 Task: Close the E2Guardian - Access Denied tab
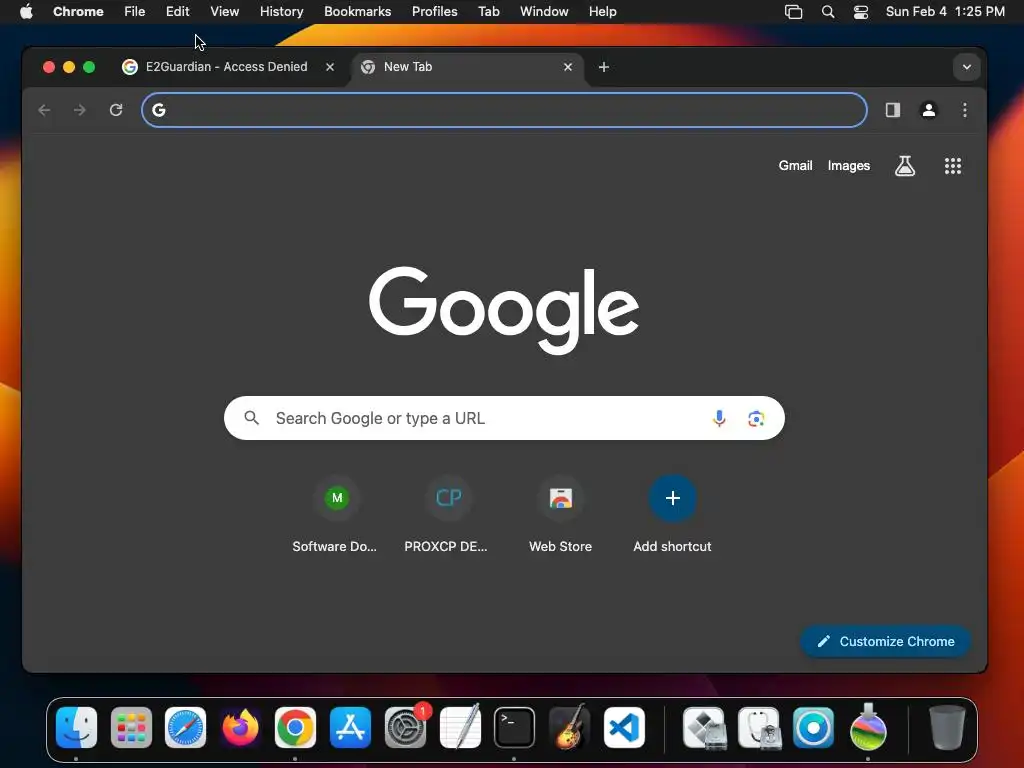tap(330, 67)
